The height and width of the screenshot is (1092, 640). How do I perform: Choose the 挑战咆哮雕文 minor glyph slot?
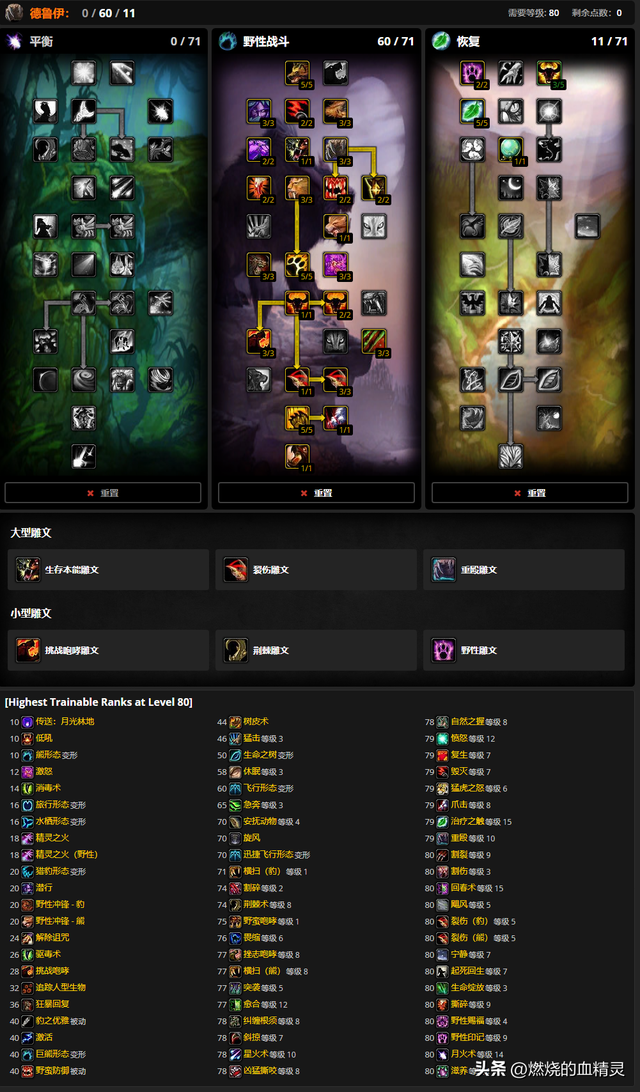point(109,650)
